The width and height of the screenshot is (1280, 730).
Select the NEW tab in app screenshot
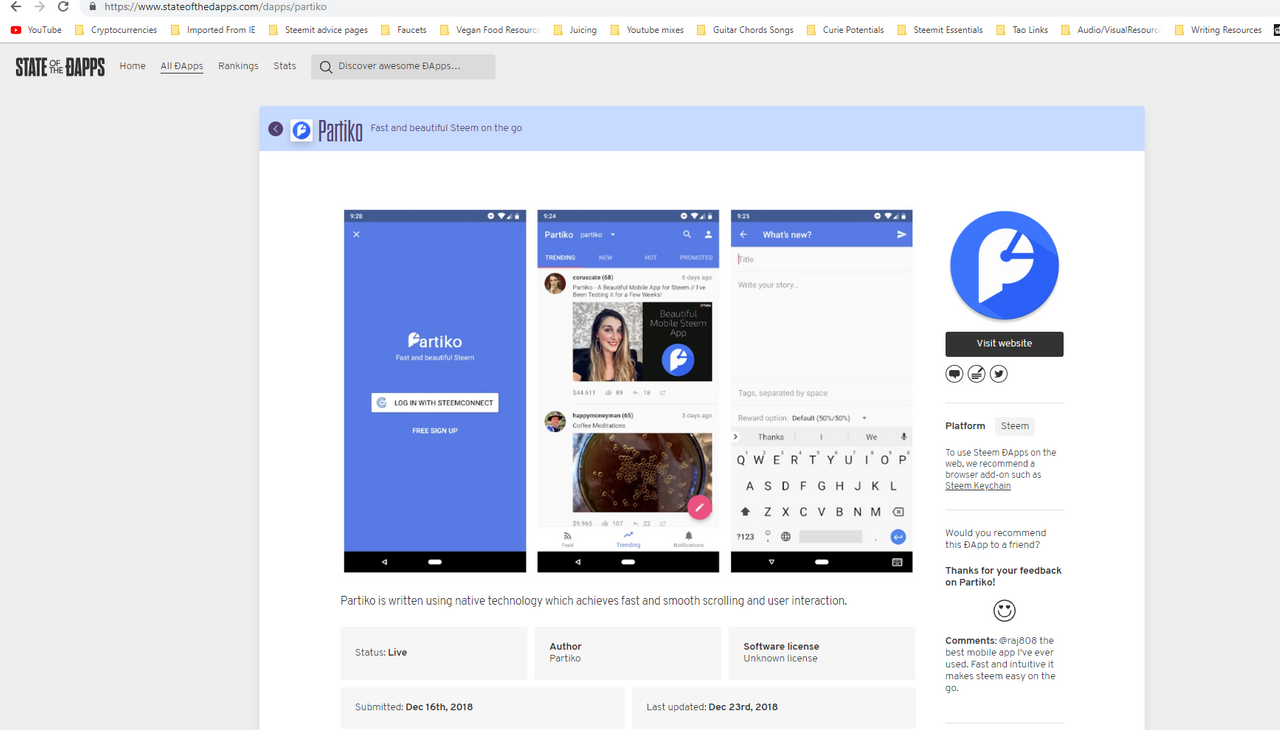606,258
